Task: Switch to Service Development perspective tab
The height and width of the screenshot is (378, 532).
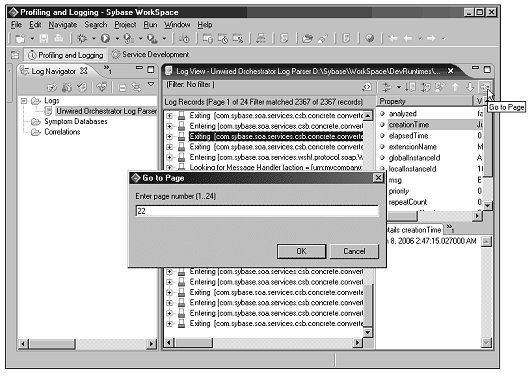Action: [150, 54]
